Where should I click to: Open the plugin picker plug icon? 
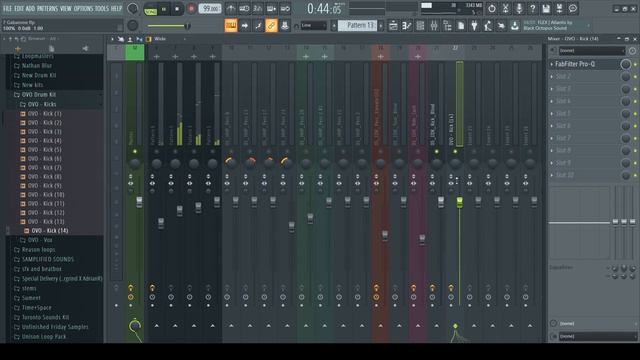point(474,26)
